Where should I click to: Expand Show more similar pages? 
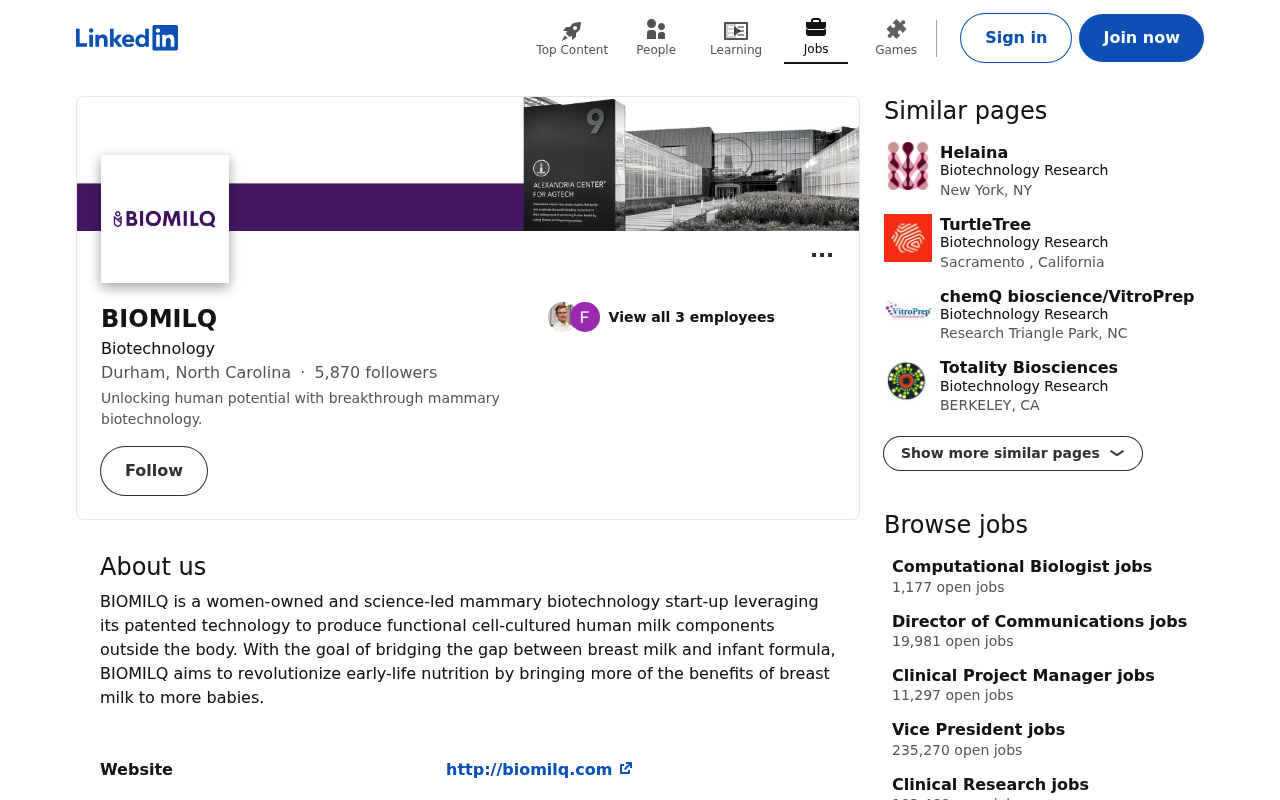point(1013,453)
